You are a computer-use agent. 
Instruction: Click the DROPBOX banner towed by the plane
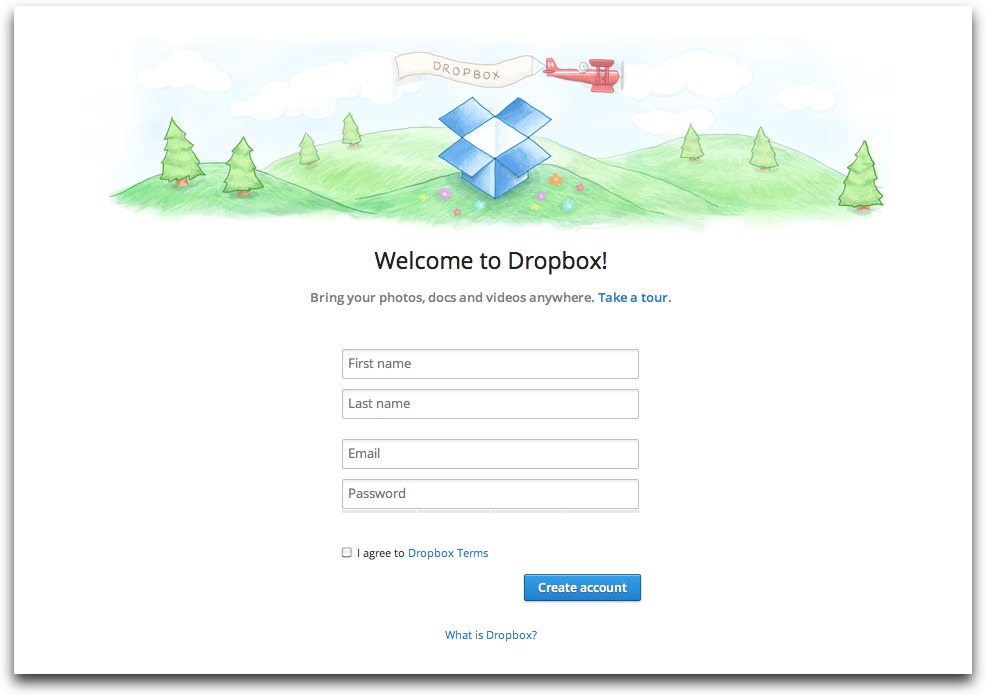(x=467, y=67)
